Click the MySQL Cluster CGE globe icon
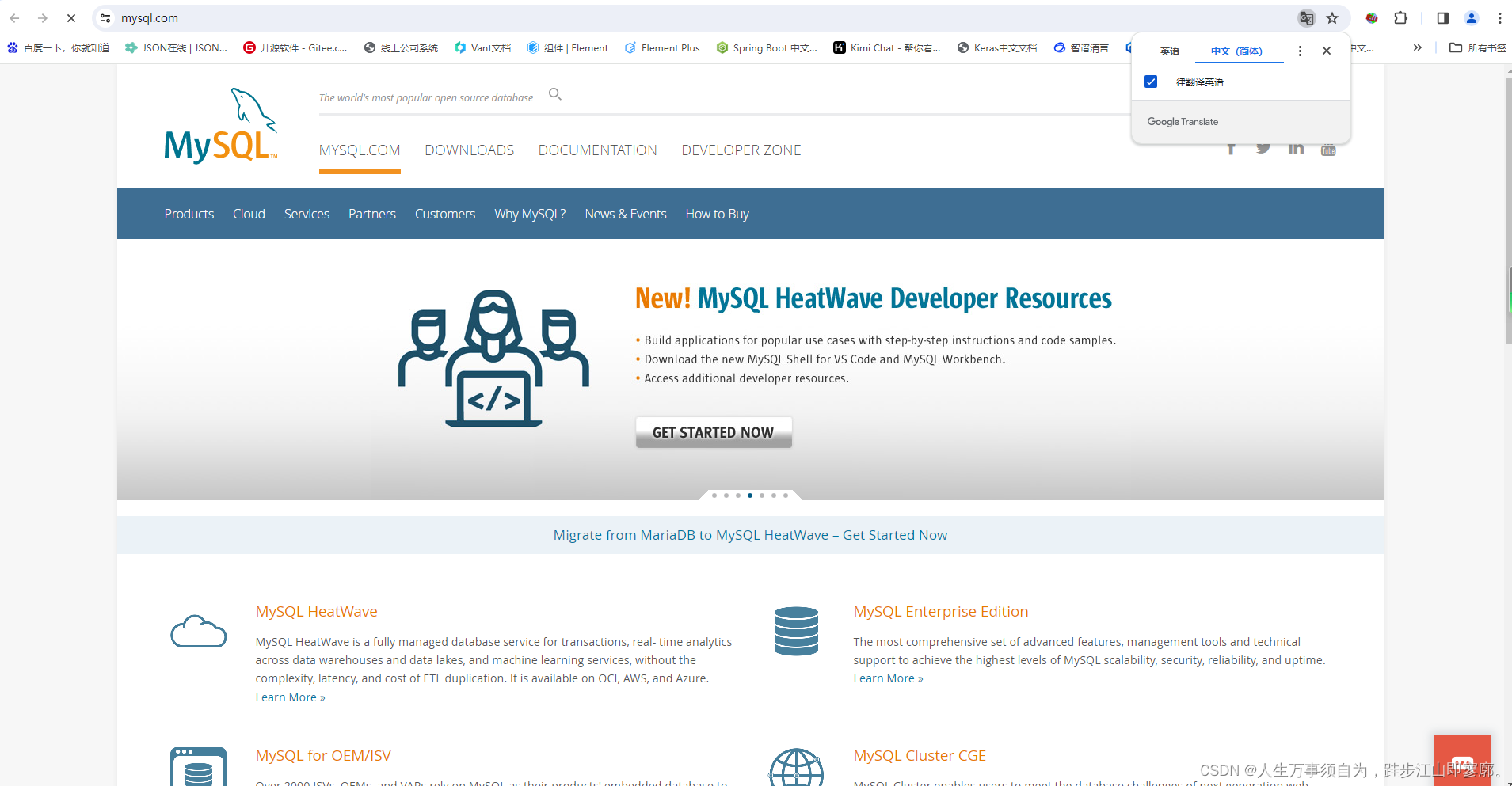The image size is (1512, 786). point(796,767)
